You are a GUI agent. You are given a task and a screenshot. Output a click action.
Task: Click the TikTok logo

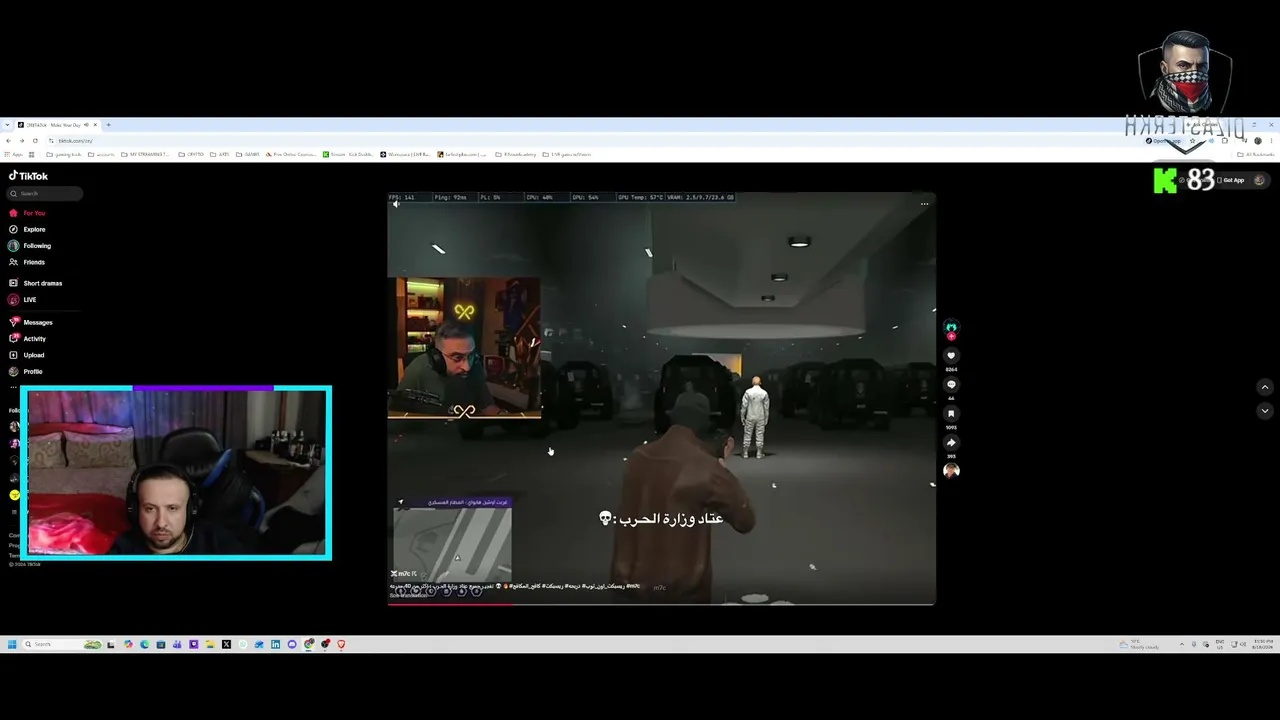pyautogui.click(x=29, y=176)
